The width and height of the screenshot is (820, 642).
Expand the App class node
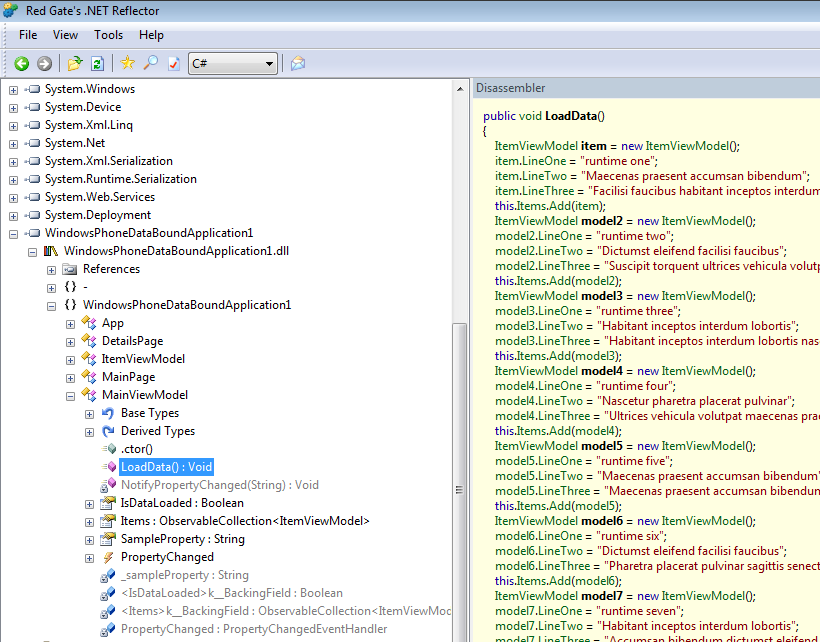(x=71, y=324)
